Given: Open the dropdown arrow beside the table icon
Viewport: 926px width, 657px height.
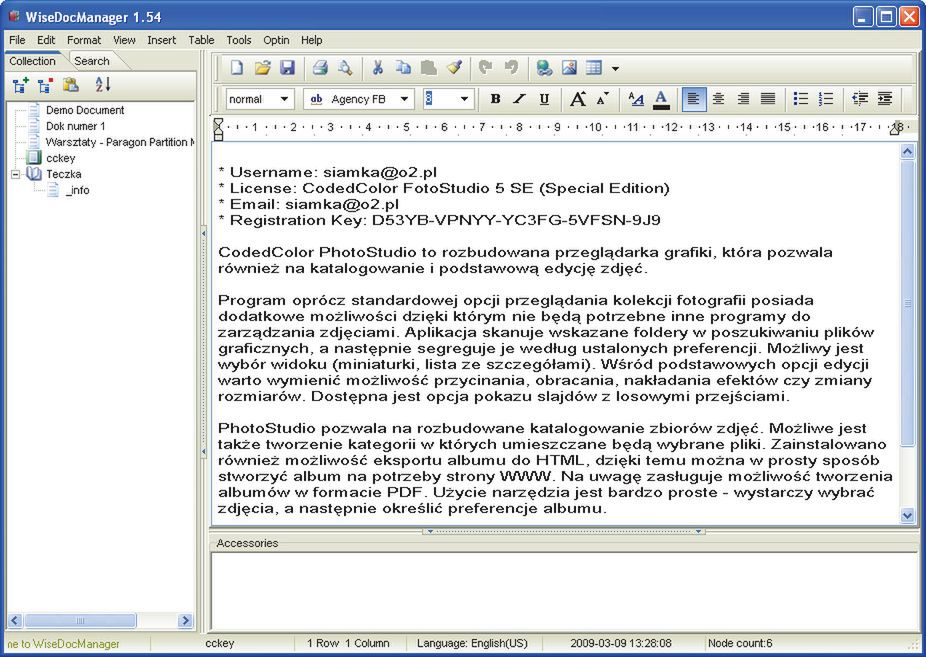Looking at the screenshot, I should click(x=615, y=68).
